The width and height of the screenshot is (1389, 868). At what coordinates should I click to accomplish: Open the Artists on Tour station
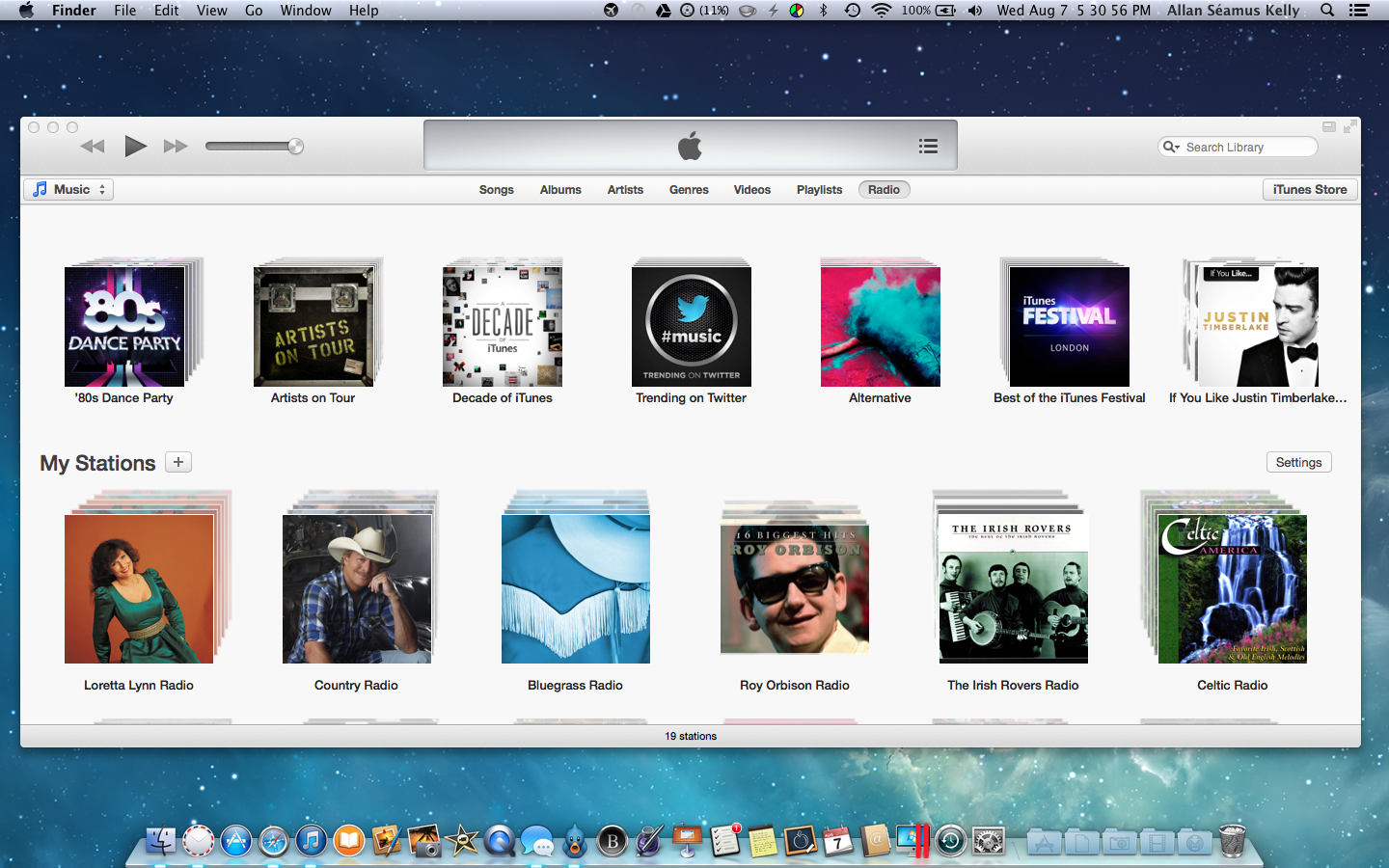313,327
